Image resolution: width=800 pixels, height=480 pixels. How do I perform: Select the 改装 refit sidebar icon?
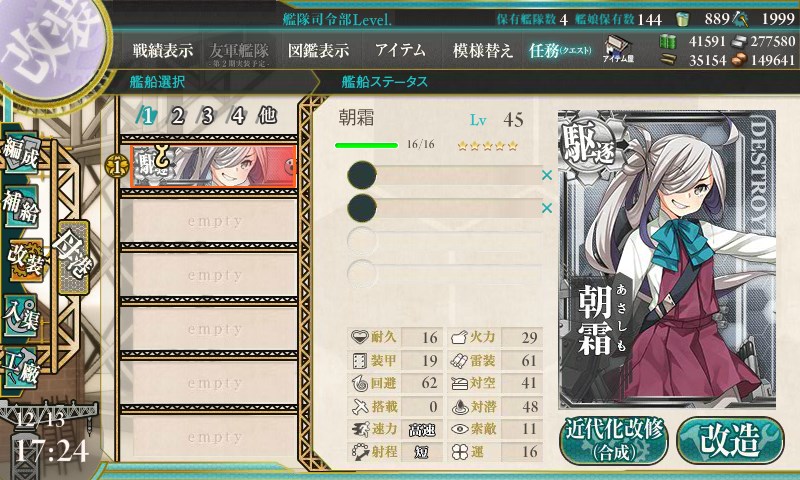coord(24,260)
